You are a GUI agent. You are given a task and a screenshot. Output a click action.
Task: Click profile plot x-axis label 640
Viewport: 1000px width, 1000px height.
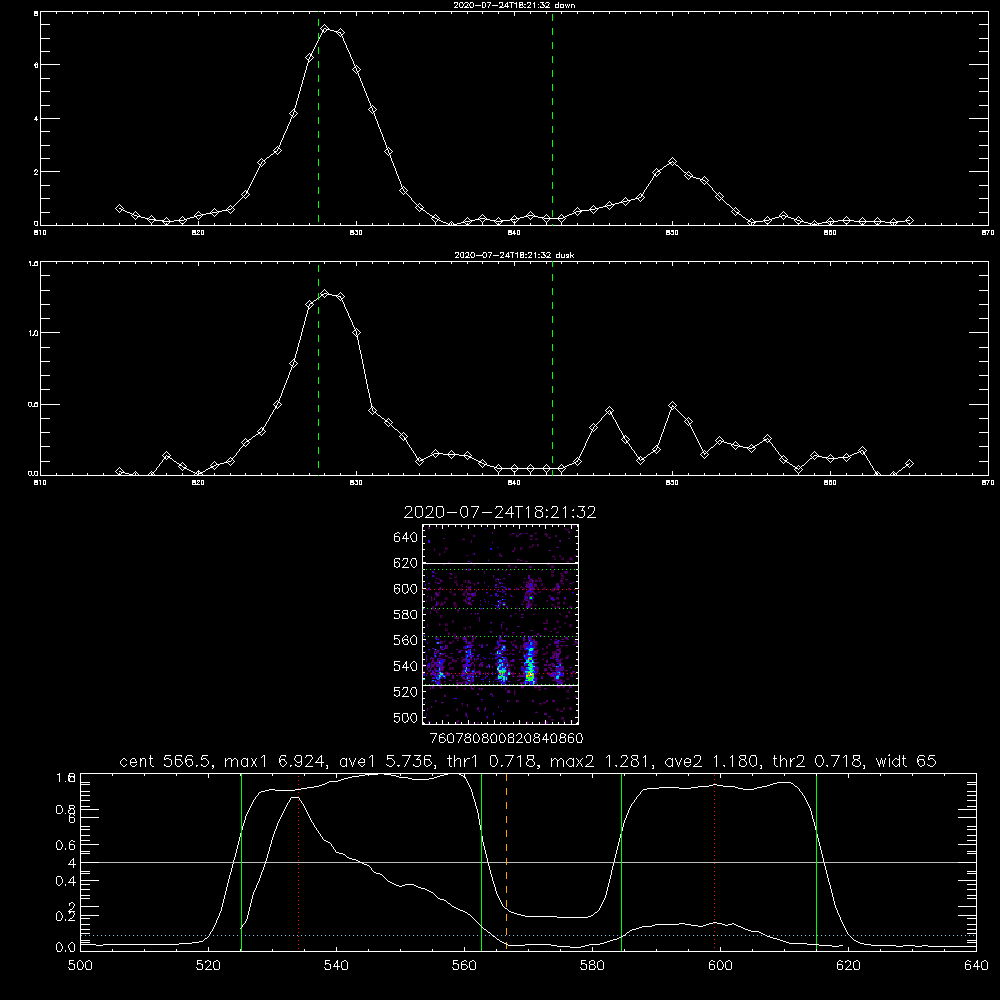point(976,966)
